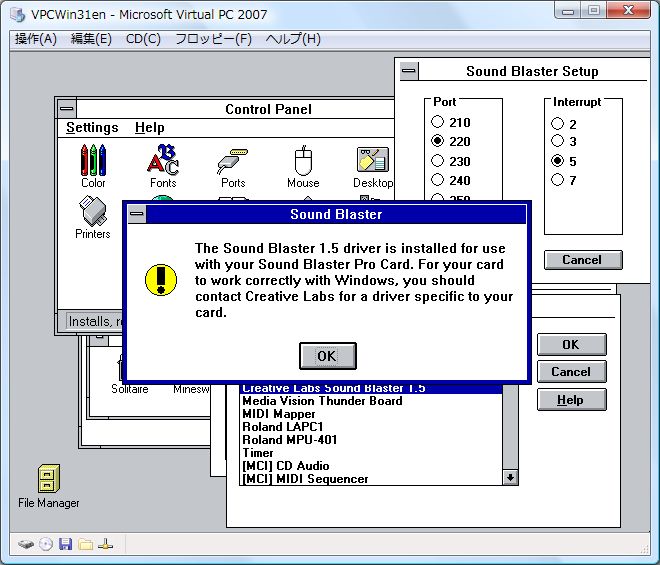
Task: Open the Sound Blaster Setup system menu
Action: tap(408, 71)
